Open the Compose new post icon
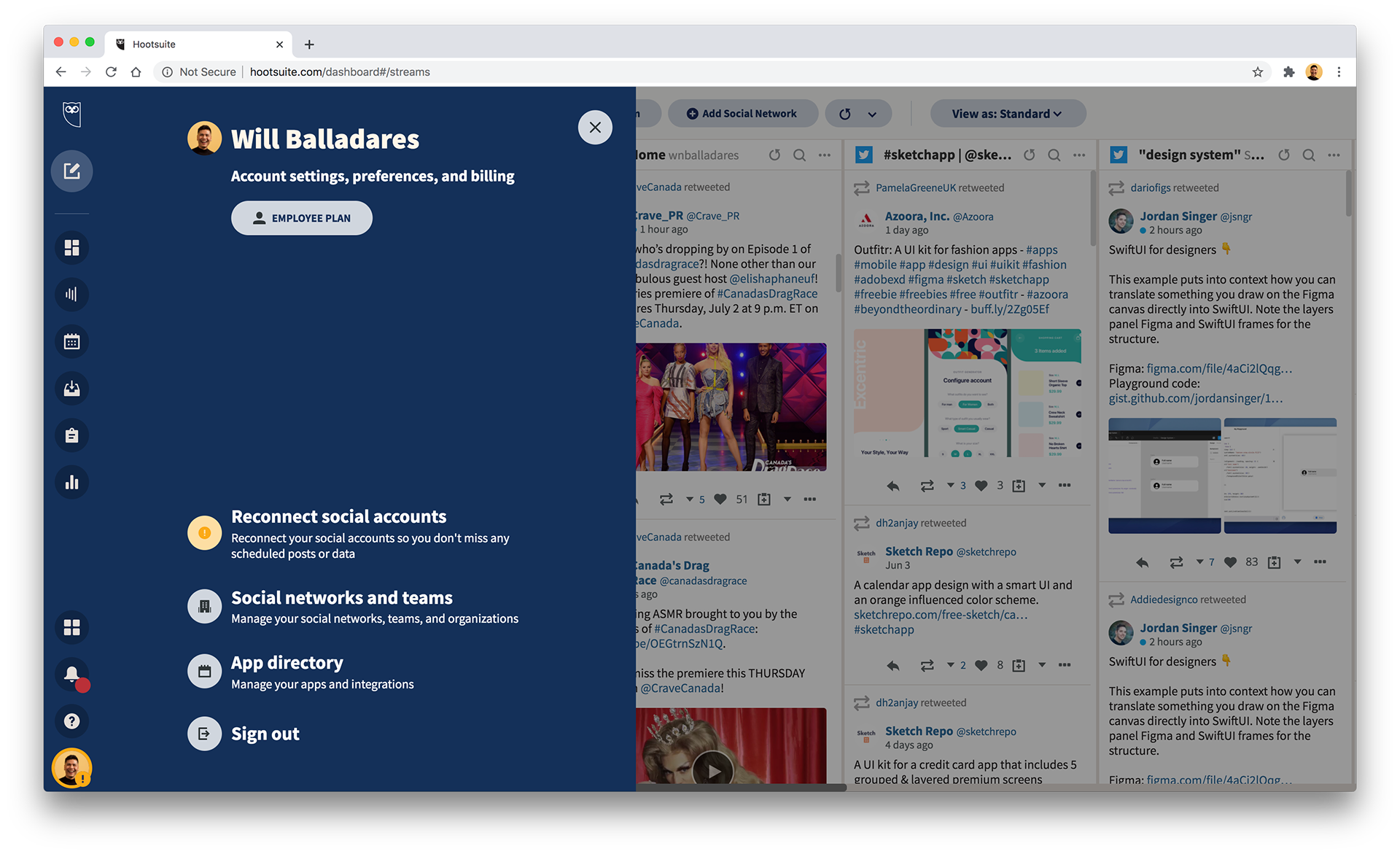 pos(71,171)
